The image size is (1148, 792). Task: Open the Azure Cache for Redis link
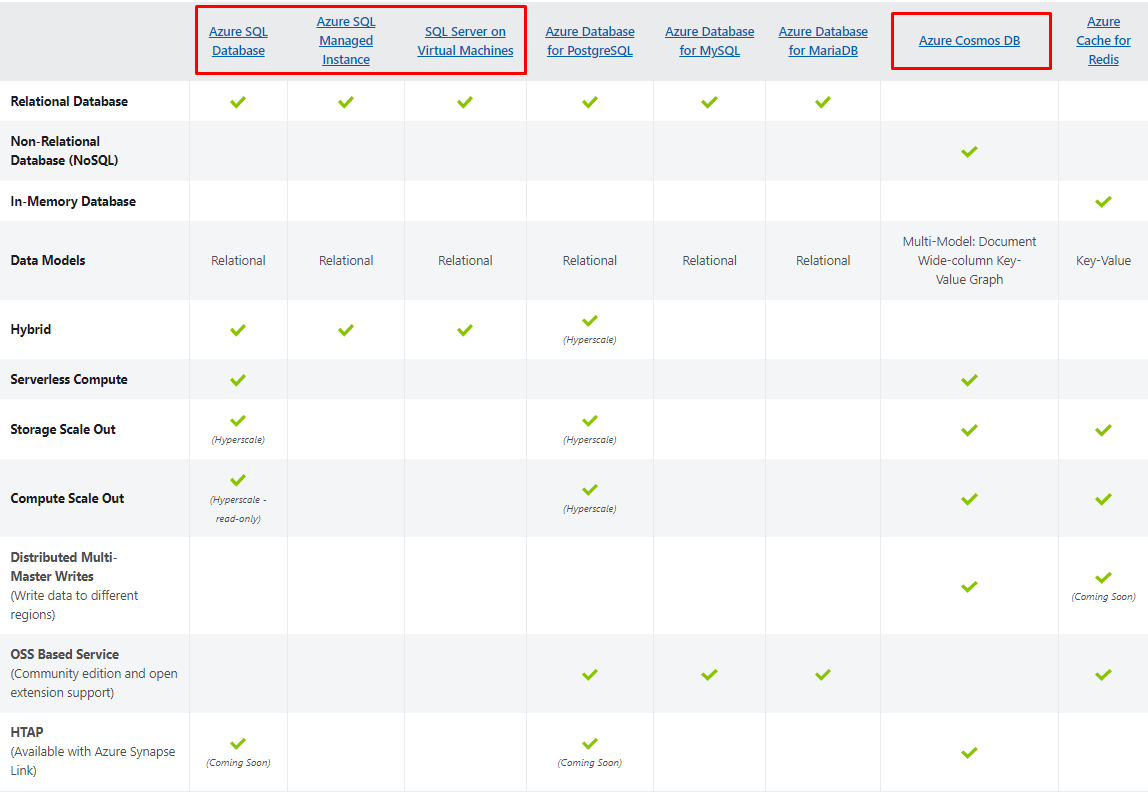click(1103, 41)
